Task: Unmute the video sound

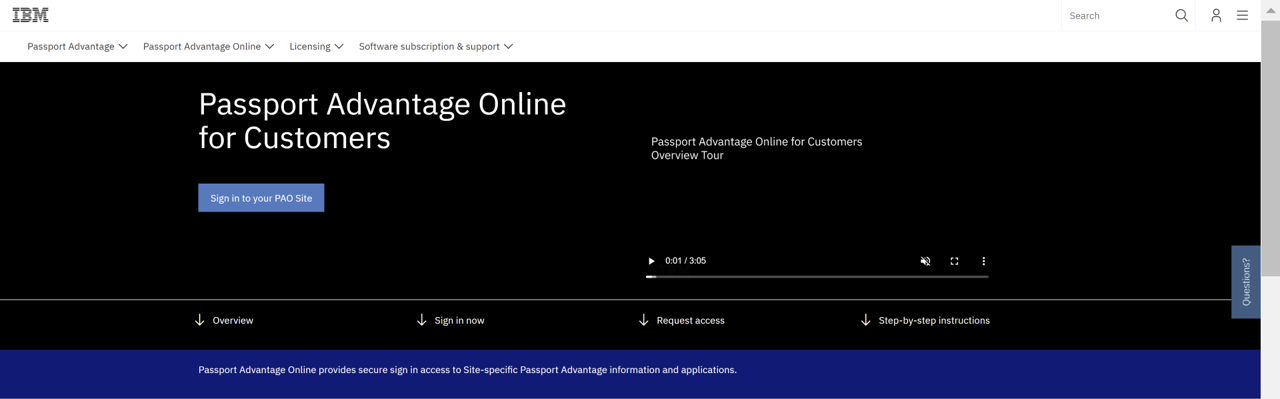Action: [925, 261]
